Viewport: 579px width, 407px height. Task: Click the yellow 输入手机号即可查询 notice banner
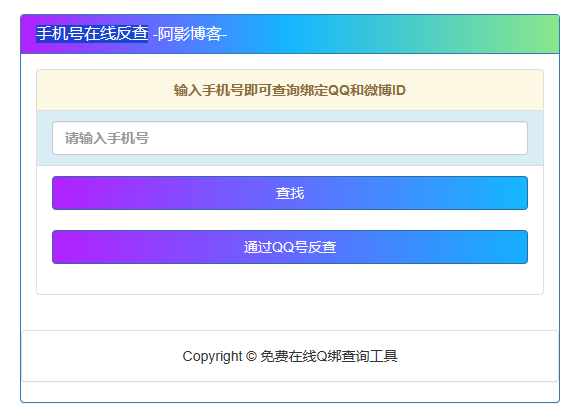click(290, 90)
